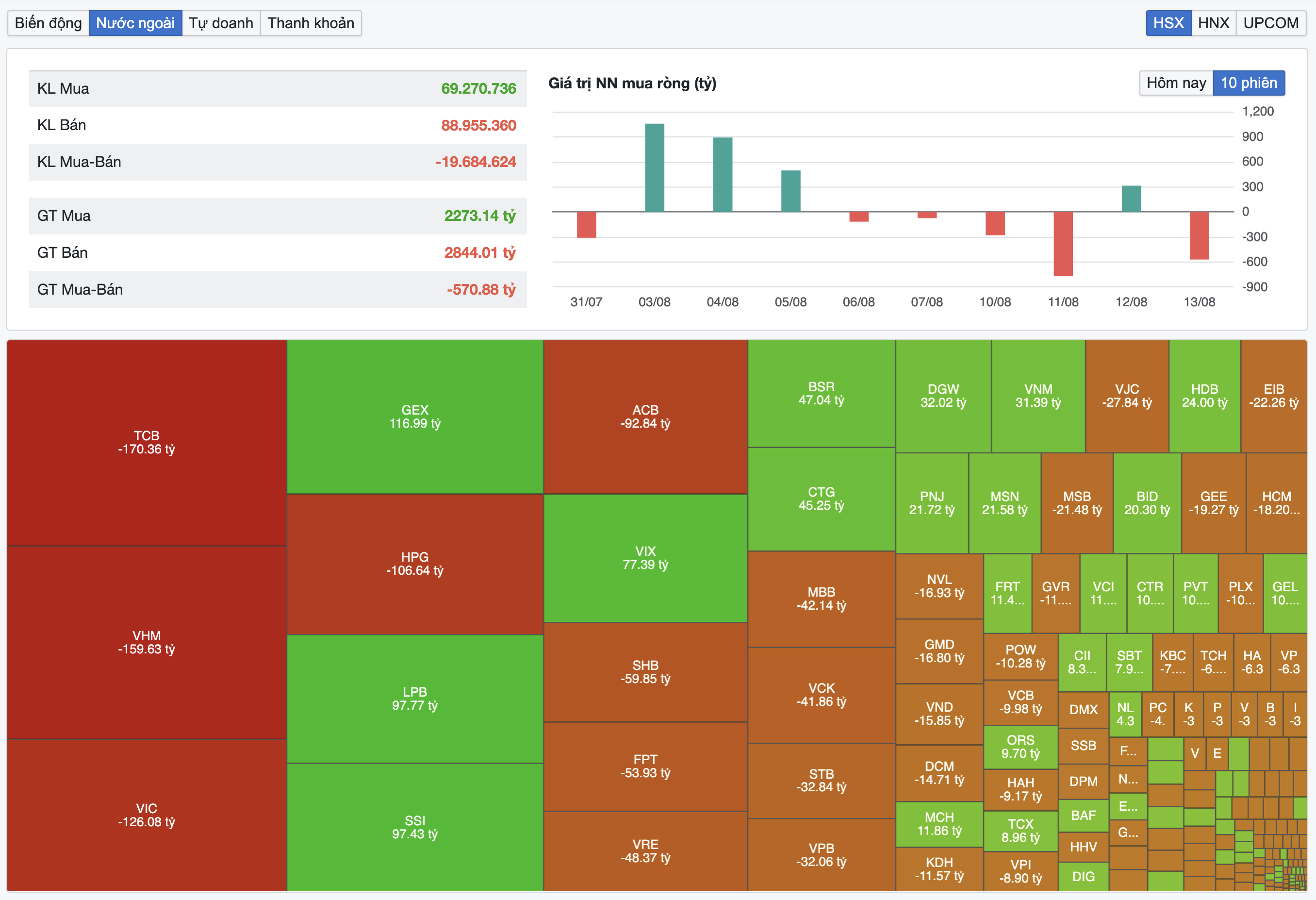Open the Tự doanh tab
The height and width of the screenshot is (900, 1316).
coord(221,23)
